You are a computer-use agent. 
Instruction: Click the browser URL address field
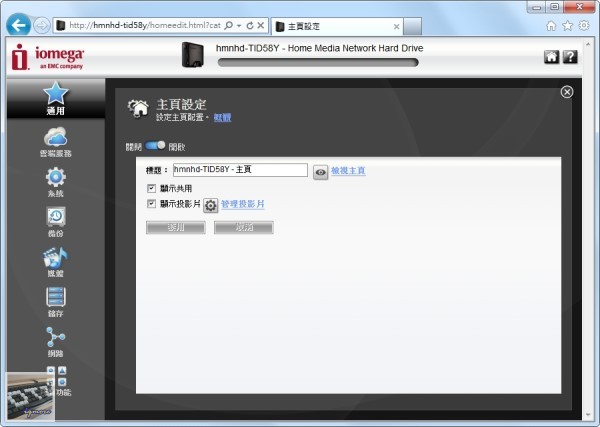(x=145, y=26)
